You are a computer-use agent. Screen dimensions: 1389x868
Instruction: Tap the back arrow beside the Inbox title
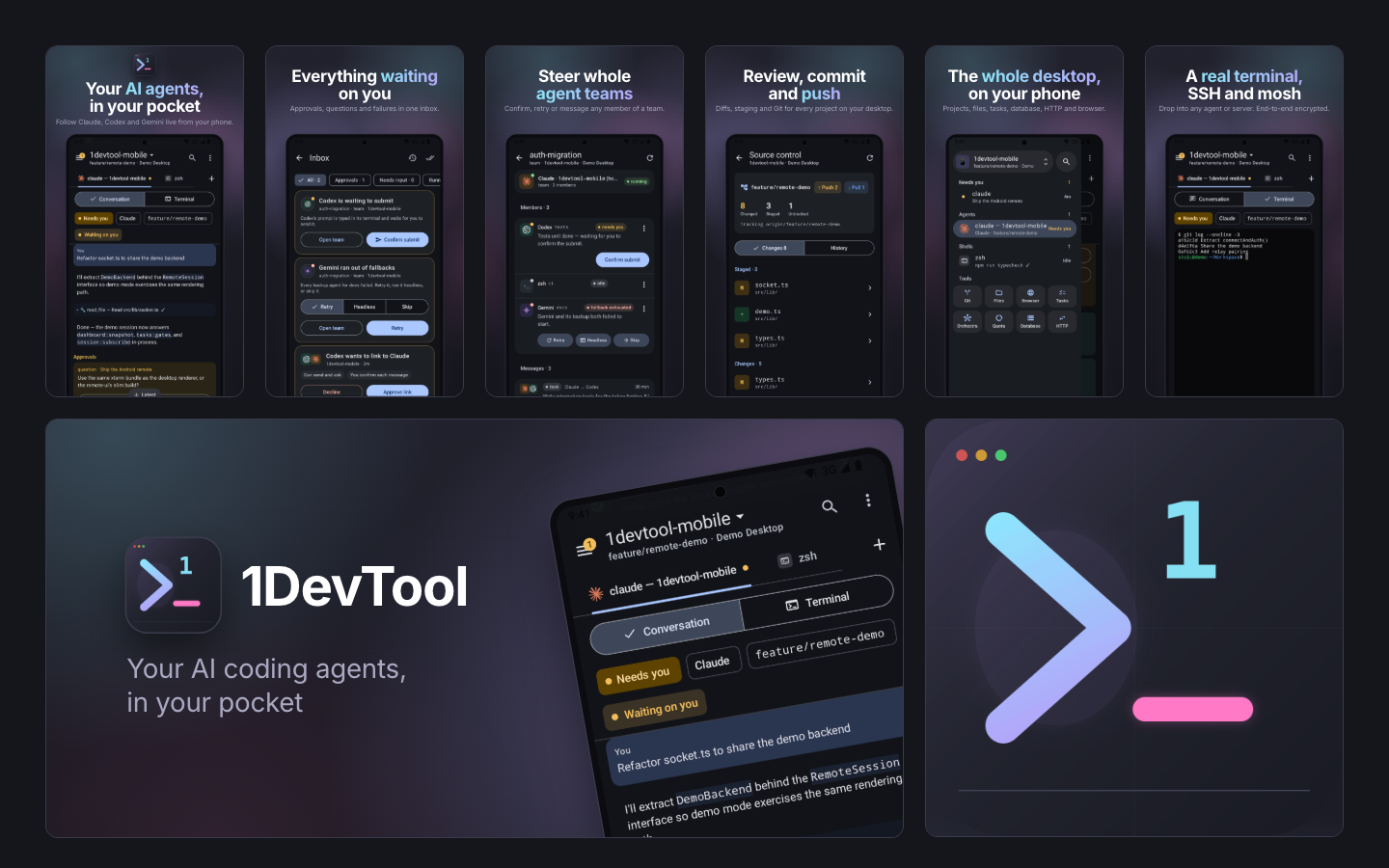(x=300, y=158)
